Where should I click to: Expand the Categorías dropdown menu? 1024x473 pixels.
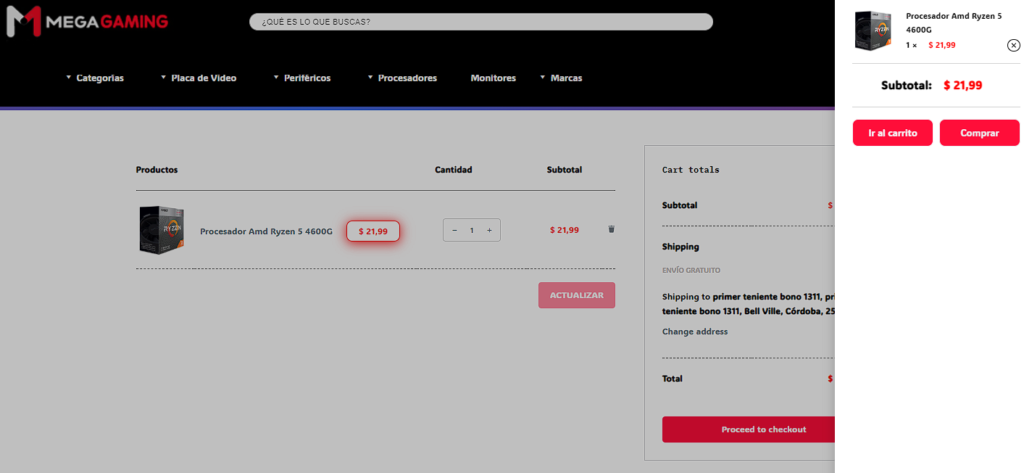click(95, 78)
